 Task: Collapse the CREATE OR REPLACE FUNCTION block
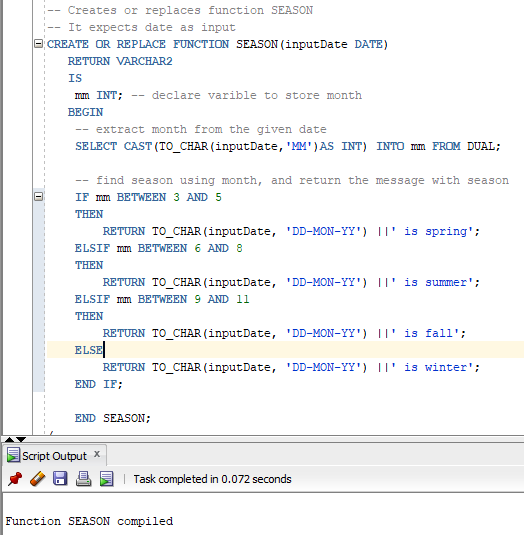[x=39, y=44]
